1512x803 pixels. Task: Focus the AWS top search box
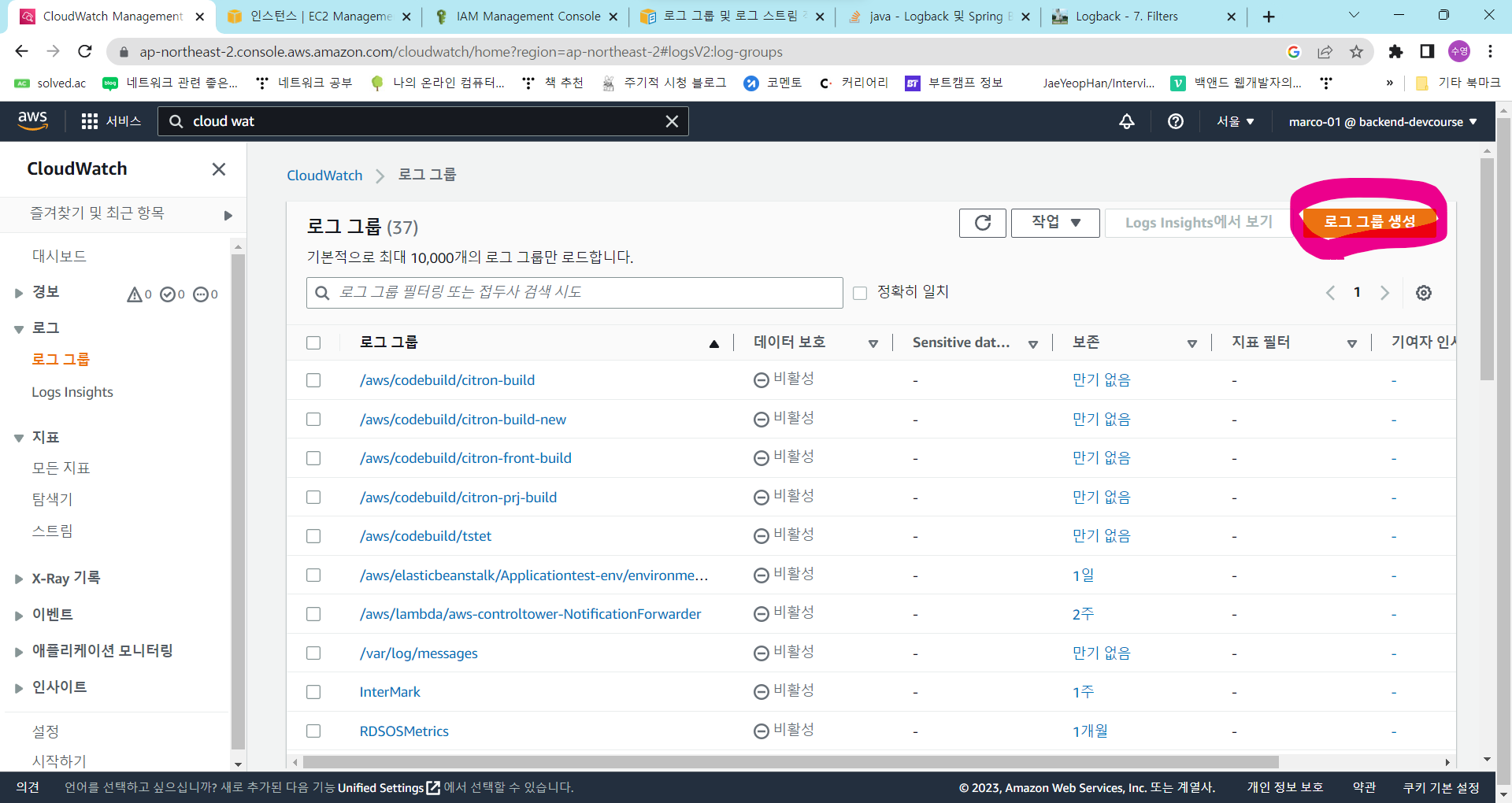pyautogui.click(x=423, y=121)
